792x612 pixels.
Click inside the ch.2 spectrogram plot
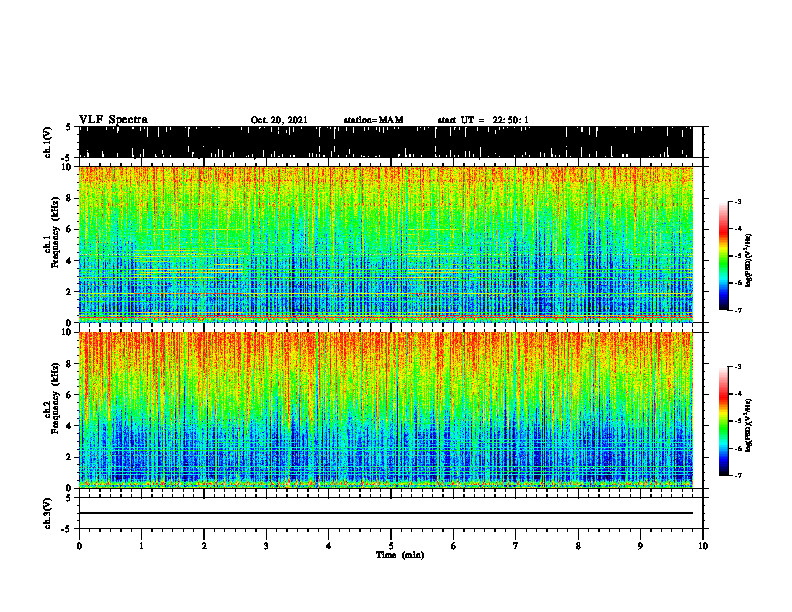pos(386,410)
